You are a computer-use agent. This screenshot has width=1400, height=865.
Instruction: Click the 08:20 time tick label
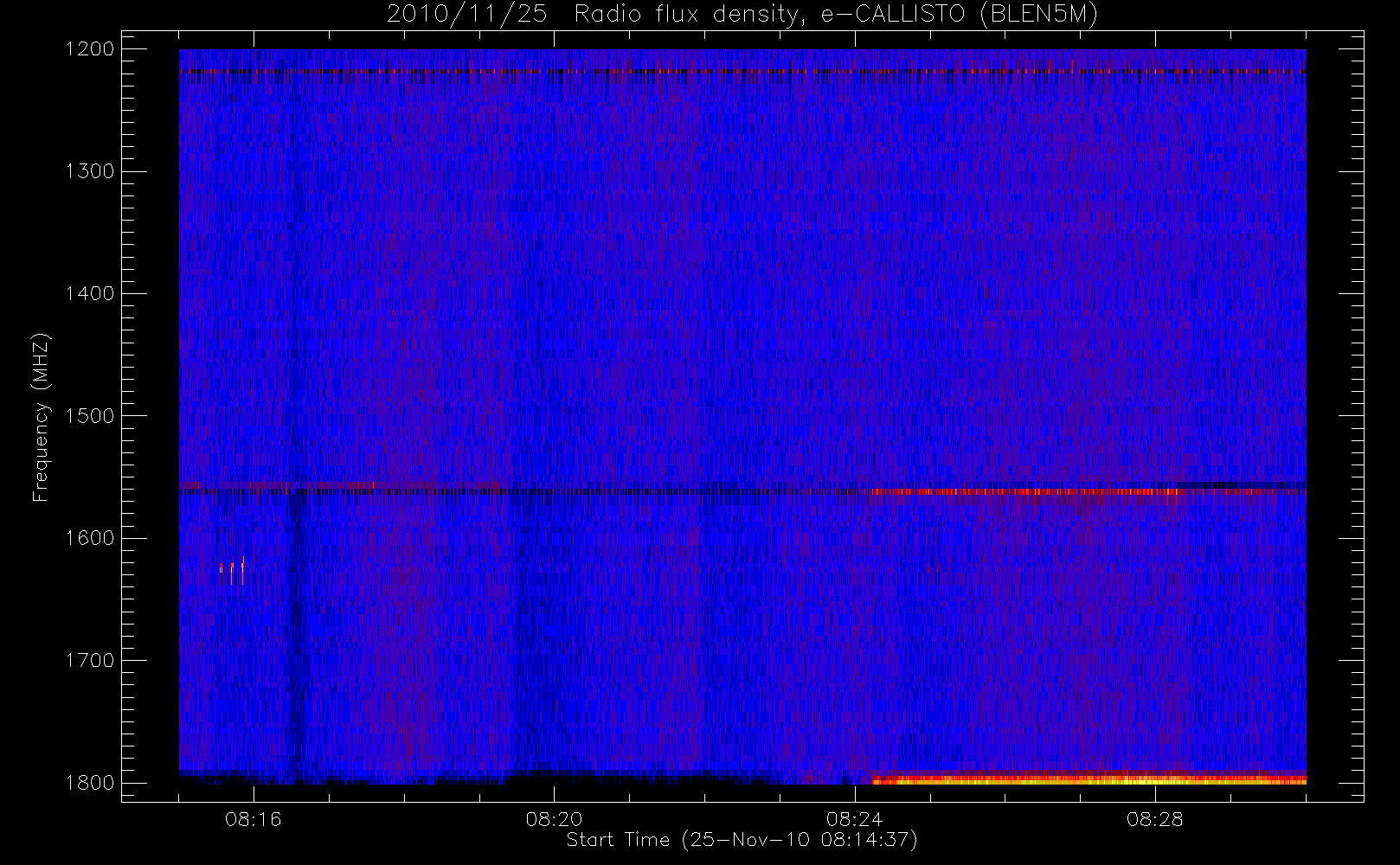(554, 819)
